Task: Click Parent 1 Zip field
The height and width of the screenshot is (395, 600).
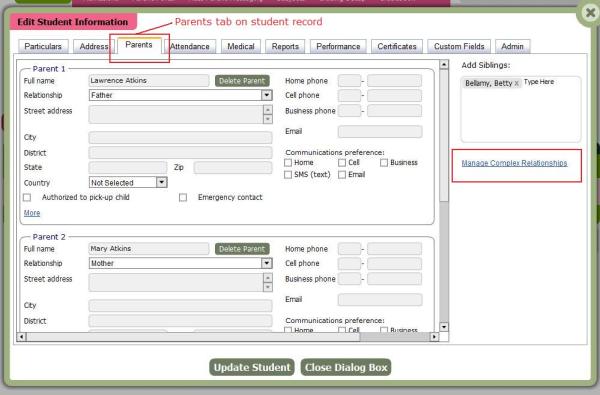Action: tap(233, 167)
